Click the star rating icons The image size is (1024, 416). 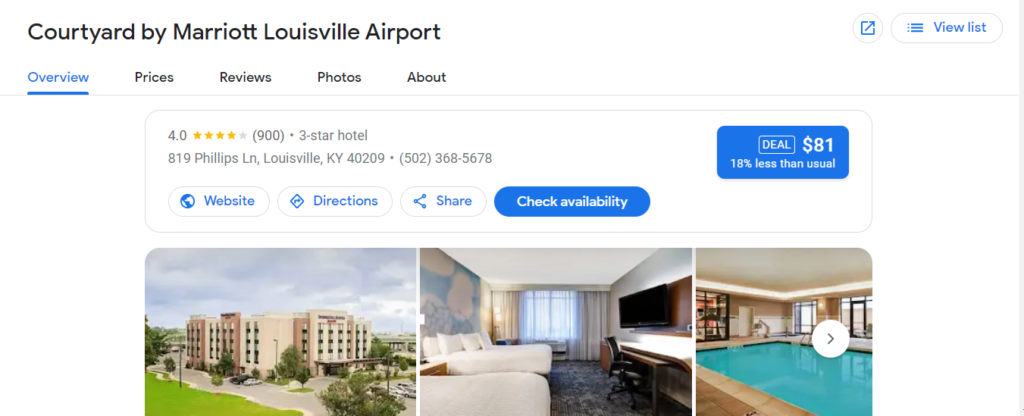click(220, 136)
